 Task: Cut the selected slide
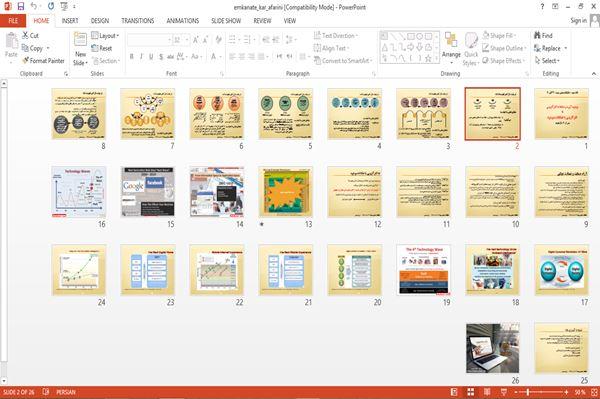point(30,36)
